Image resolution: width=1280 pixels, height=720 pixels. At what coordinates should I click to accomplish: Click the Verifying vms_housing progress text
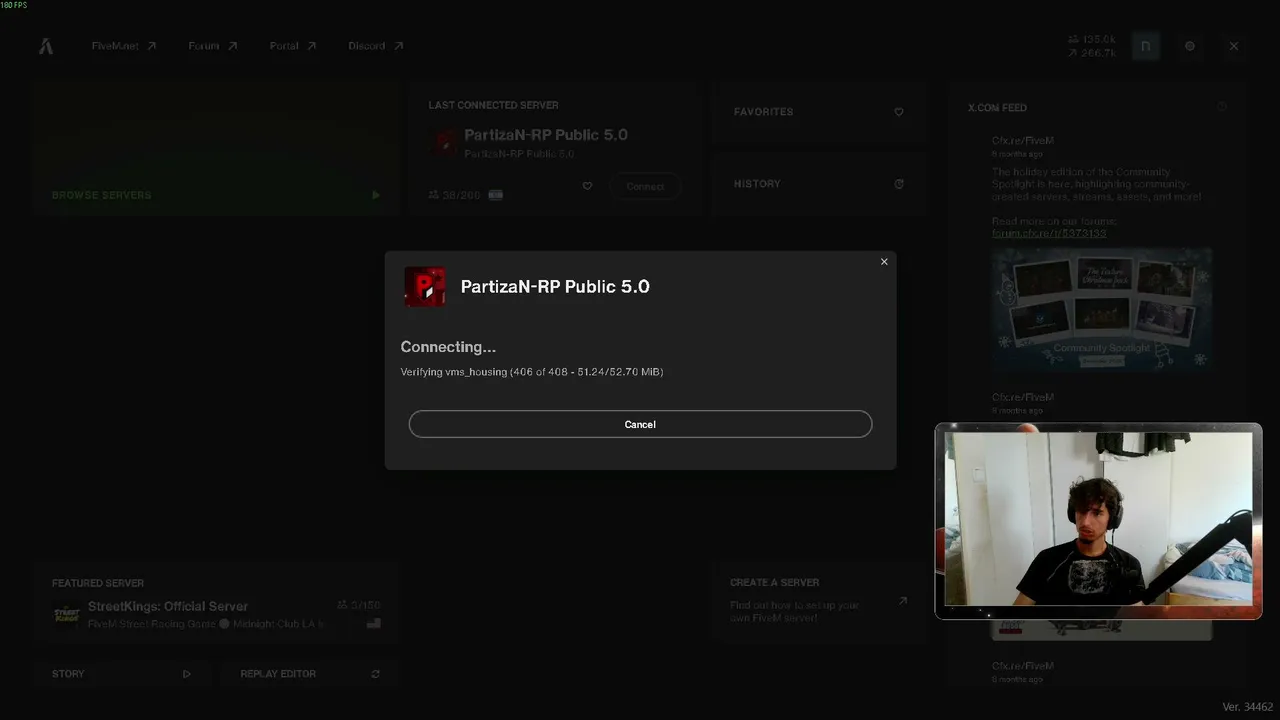(x=532, y=372)
